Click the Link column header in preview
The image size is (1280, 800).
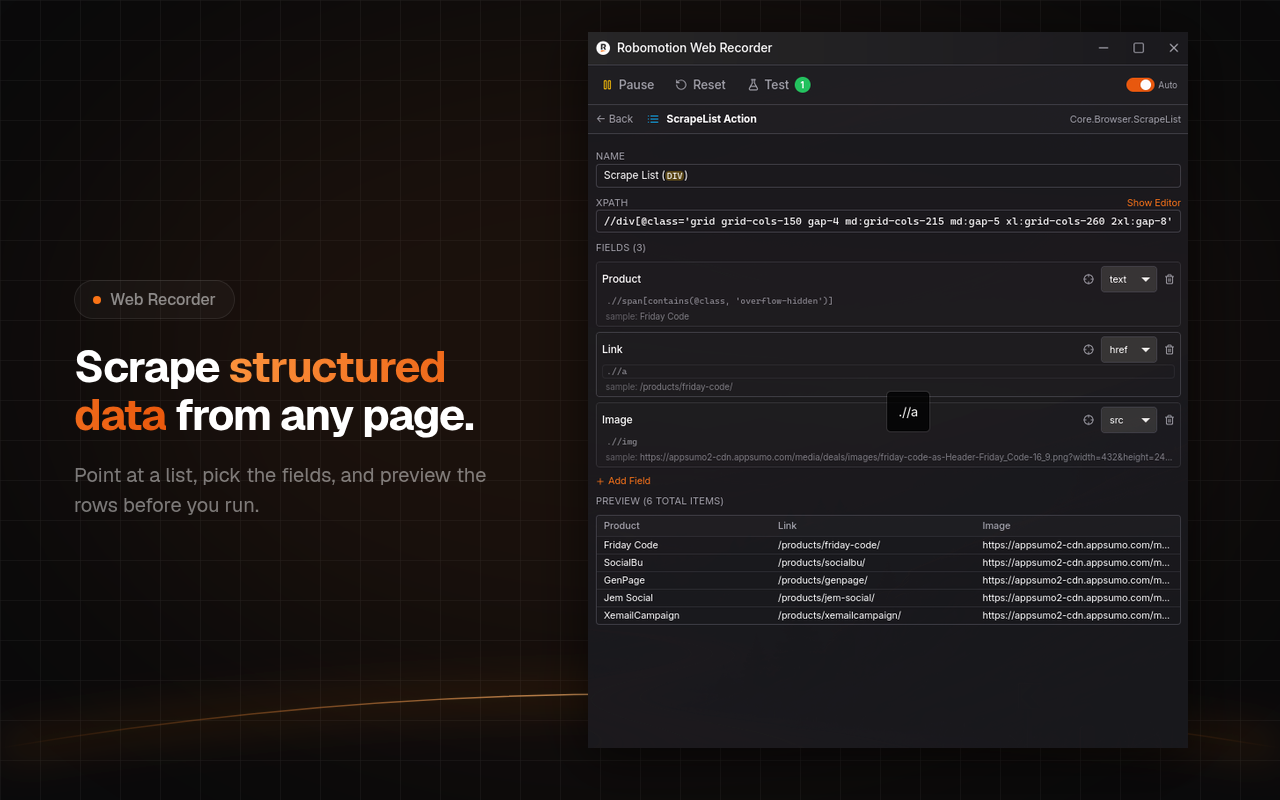pos(787,526)
